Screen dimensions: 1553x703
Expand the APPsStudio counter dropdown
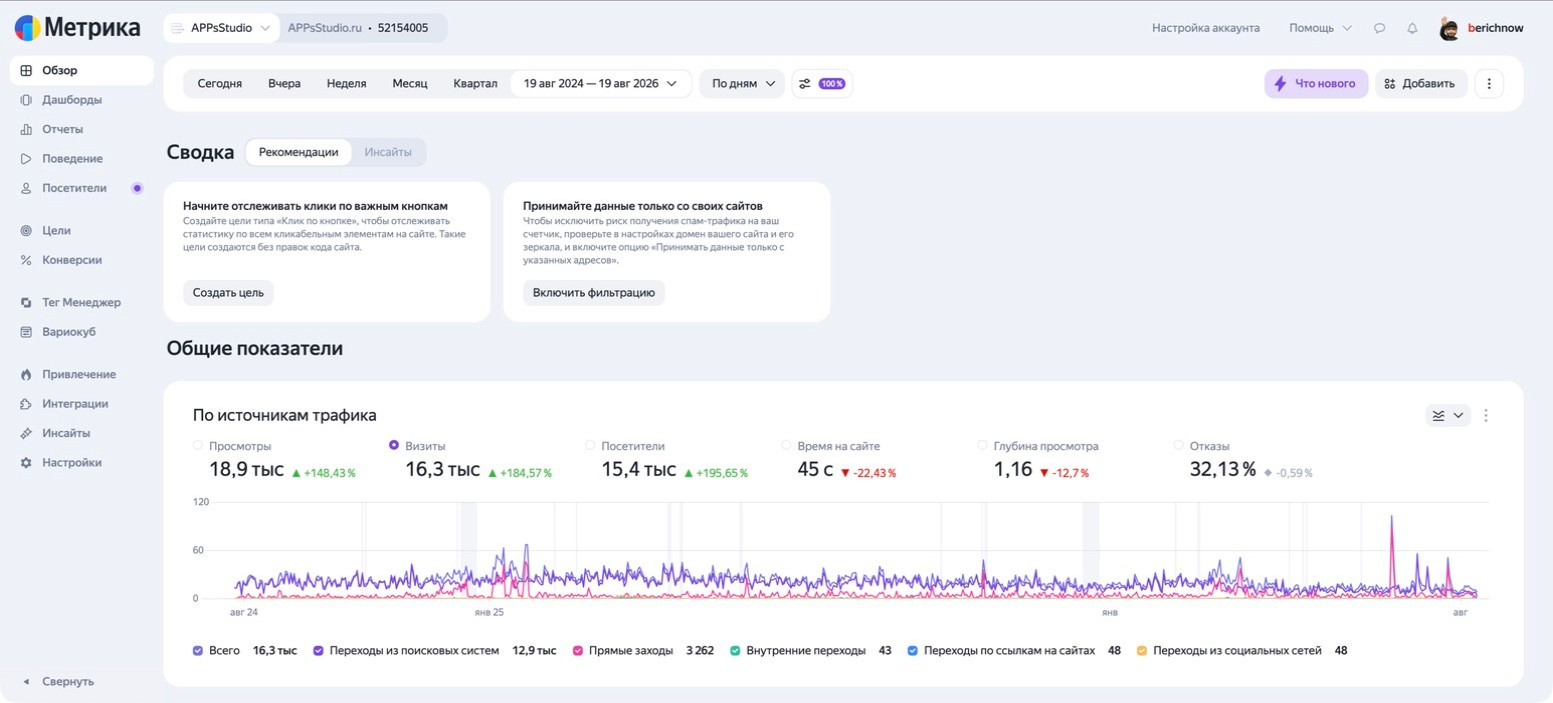pos(222,28)
